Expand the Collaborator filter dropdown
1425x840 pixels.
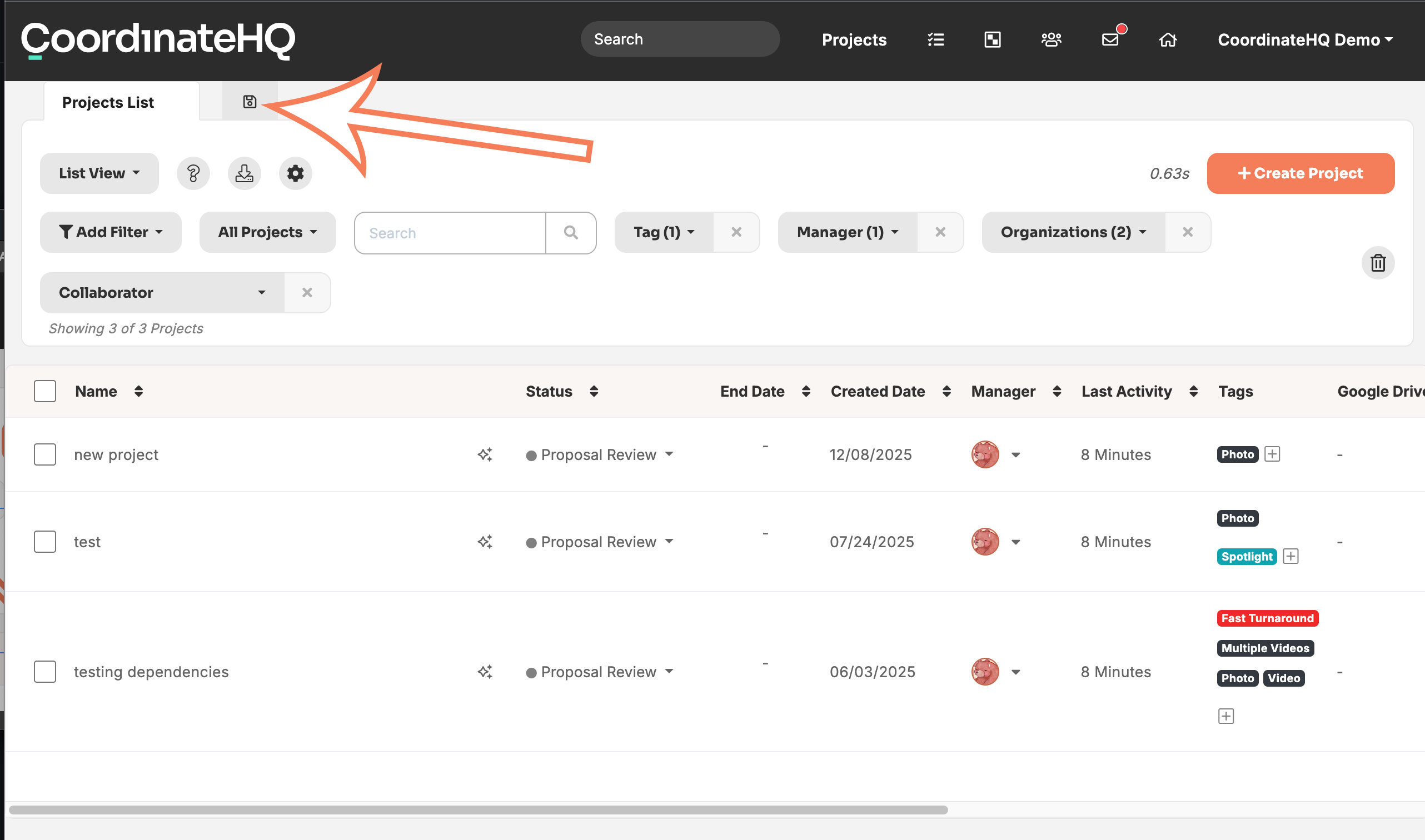point(162,293)
